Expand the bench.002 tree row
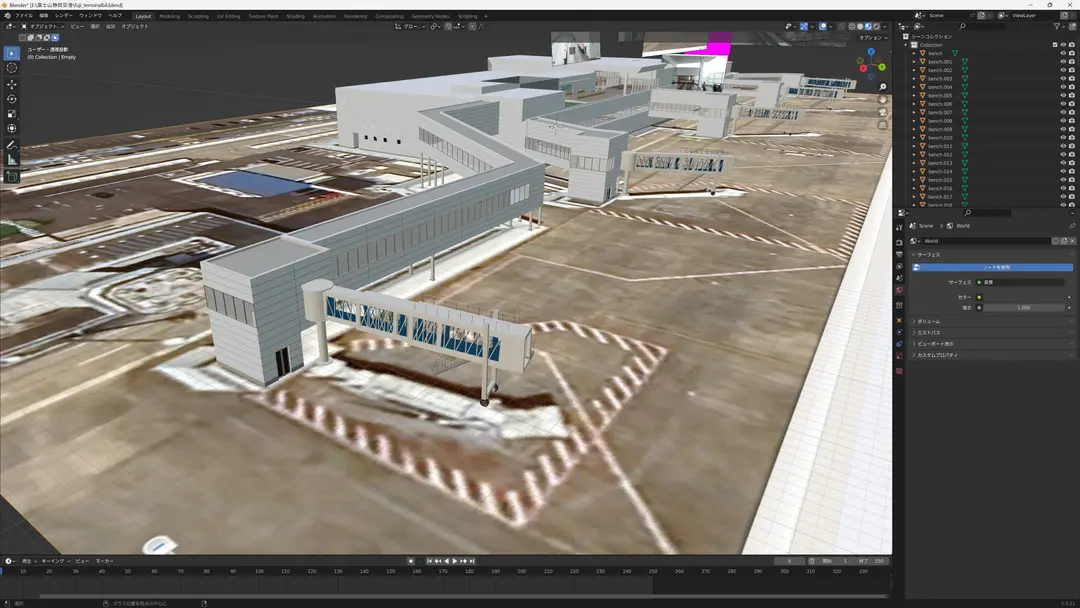 coord(914,70)
